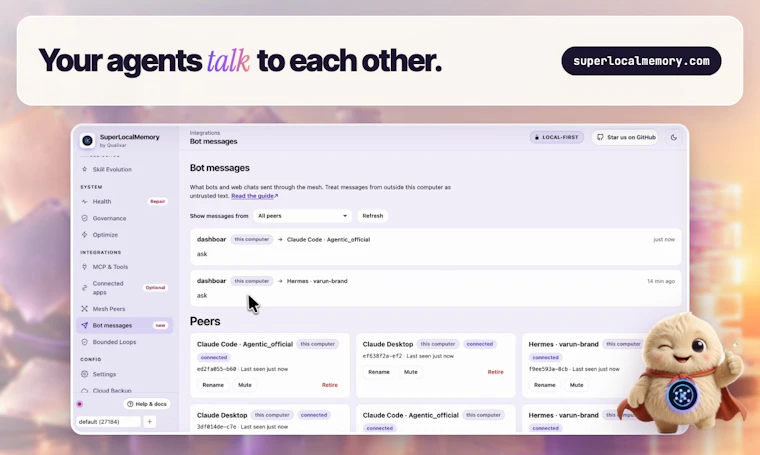Viewport: 760px width, 455px height.
Task: Open Skill Evolution page
Action: 112,169
